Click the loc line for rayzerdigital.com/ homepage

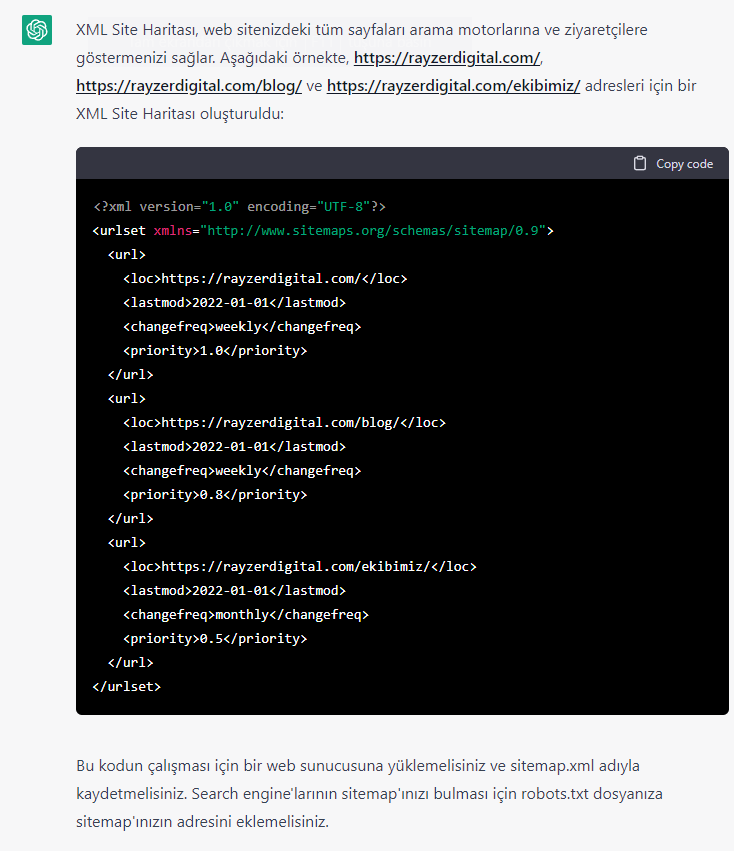(x=265, y=279)
